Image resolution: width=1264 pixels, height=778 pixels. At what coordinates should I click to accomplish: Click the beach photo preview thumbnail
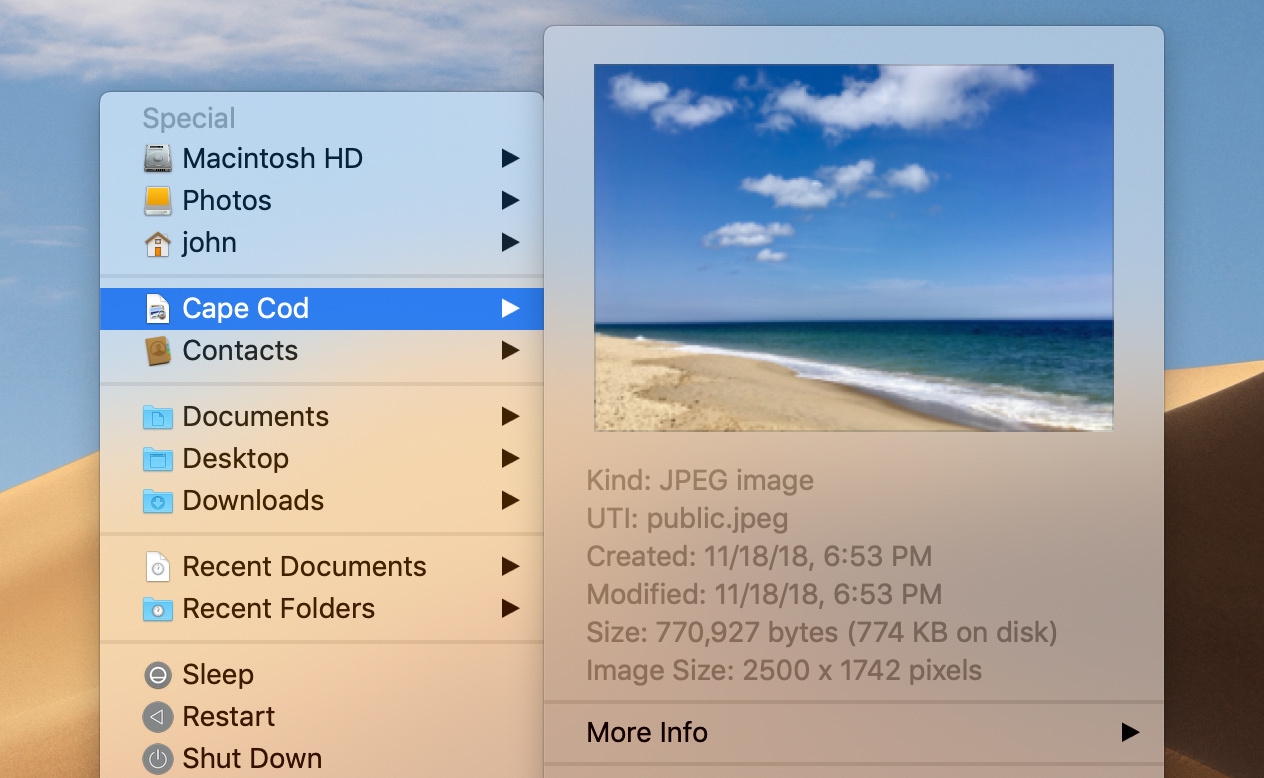coord(853,247)
